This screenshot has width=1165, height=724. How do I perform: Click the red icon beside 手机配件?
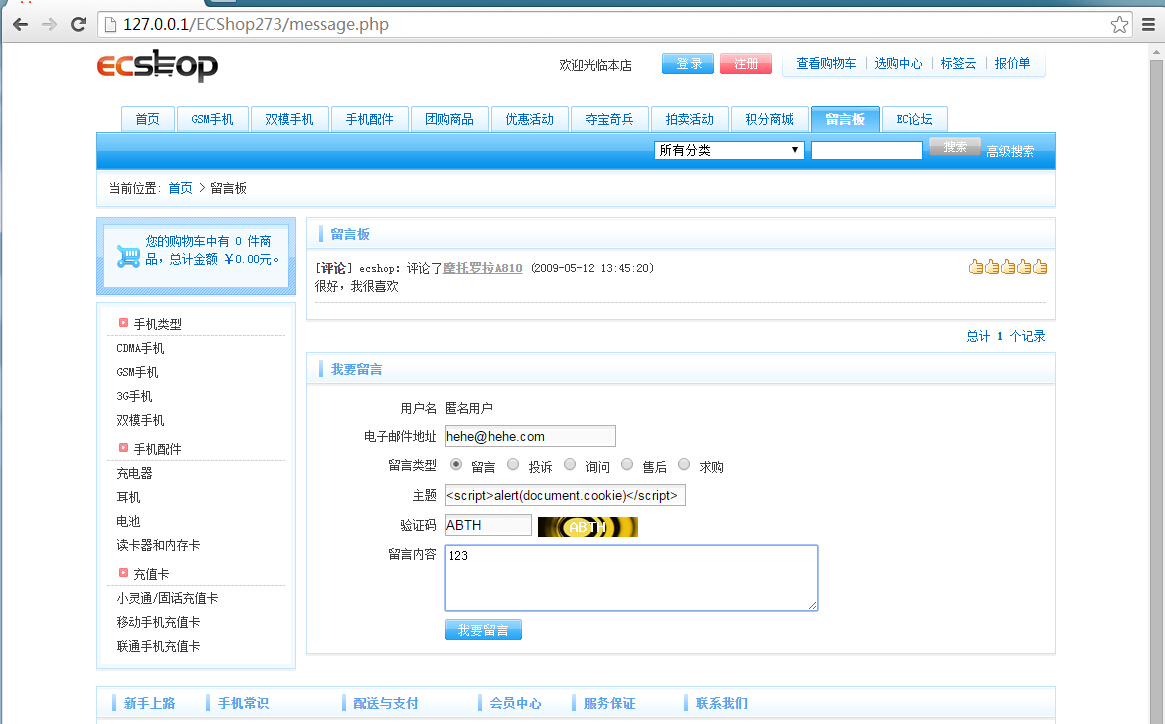point(123,447)
